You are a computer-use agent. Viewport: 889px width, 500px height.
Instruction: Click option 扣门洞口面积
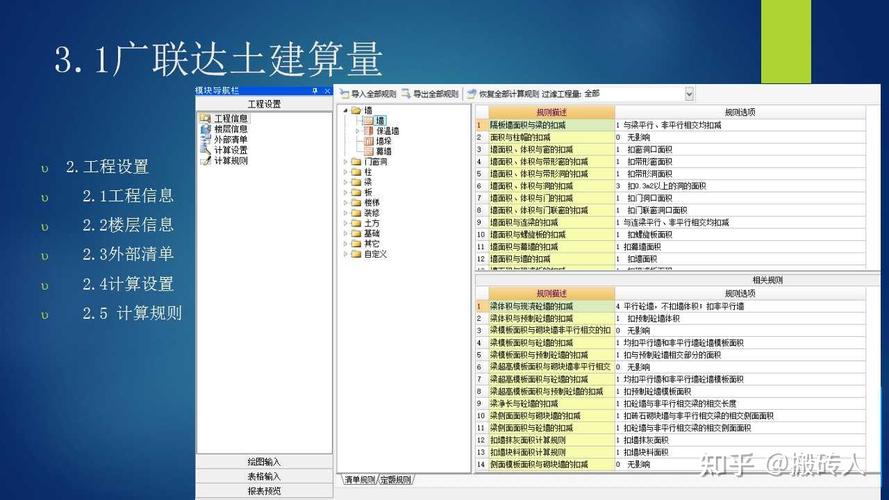coord(649,198)
